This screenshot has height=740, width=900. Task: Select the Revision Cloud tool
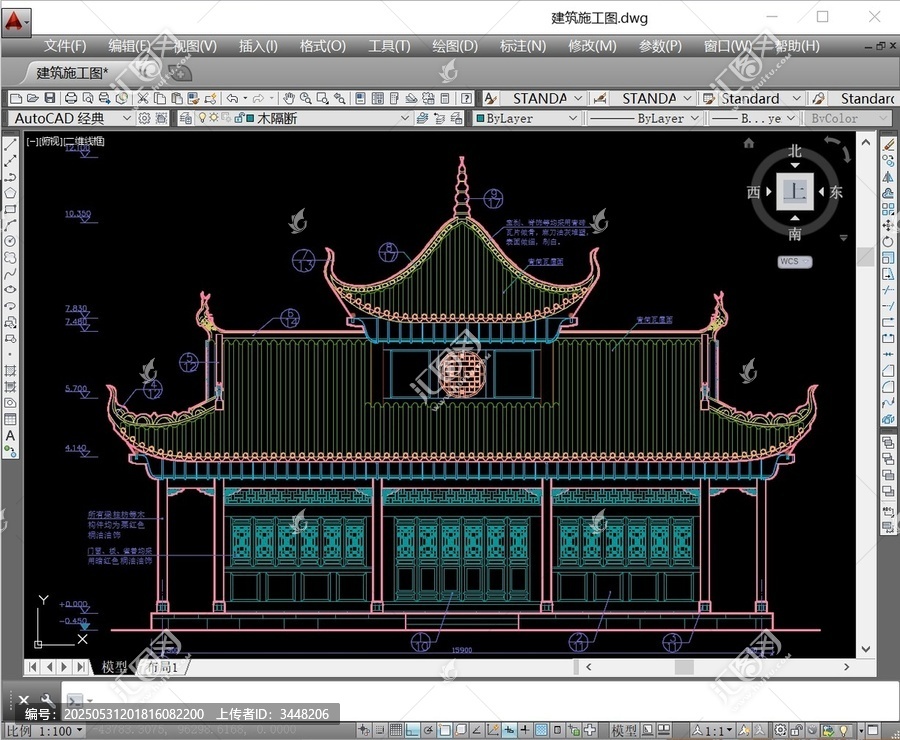tap(10, 257)
